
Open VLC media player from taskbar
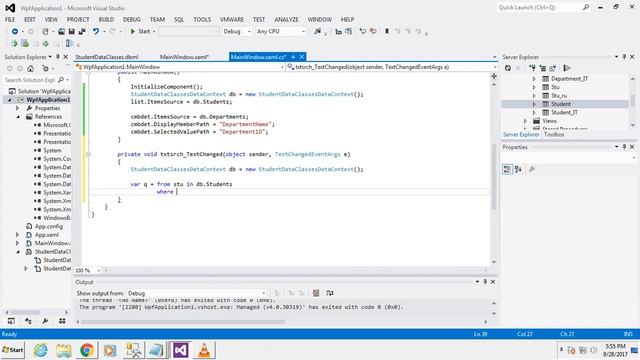pyautogui.click(x=204, y=350)
